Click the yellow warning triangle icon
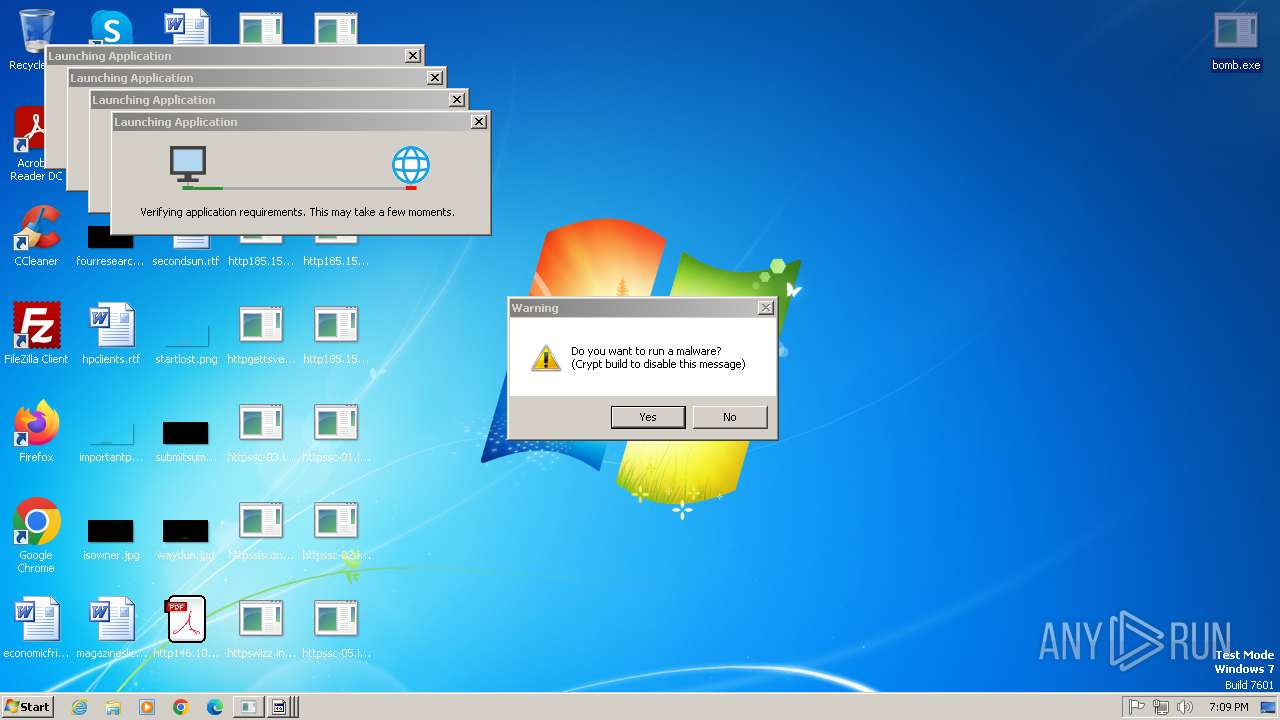Screen dimensions: 1280x720 (546, 358)
